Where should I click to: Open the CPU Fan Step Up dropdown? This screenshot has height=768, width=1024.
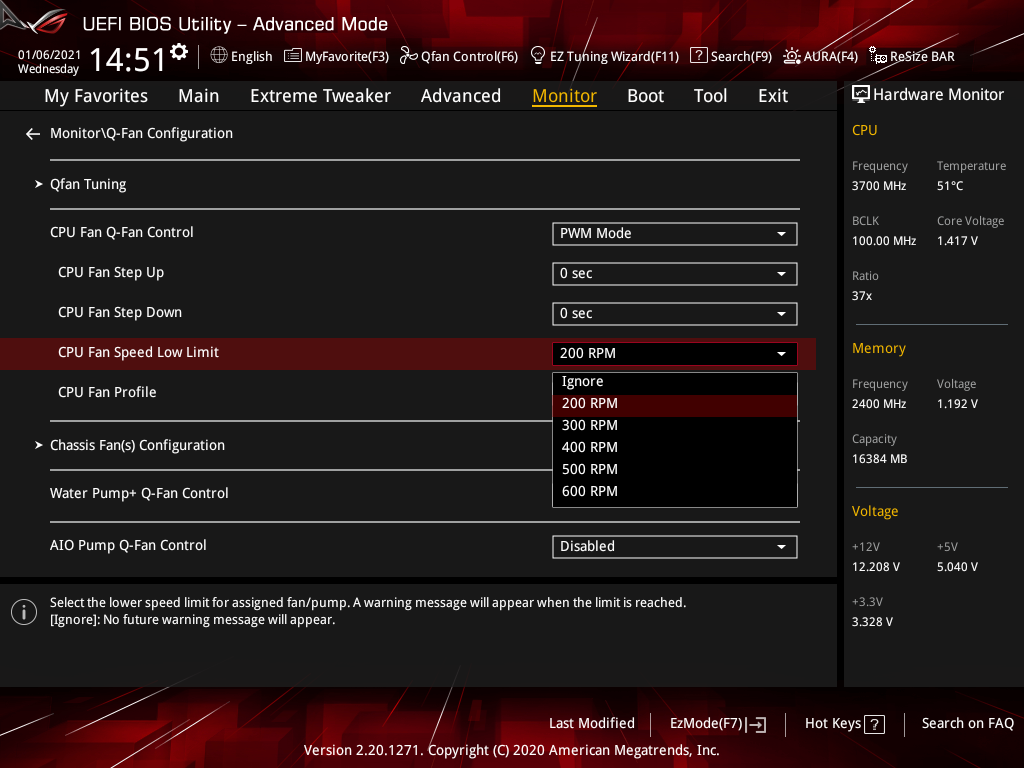[675, 274]
